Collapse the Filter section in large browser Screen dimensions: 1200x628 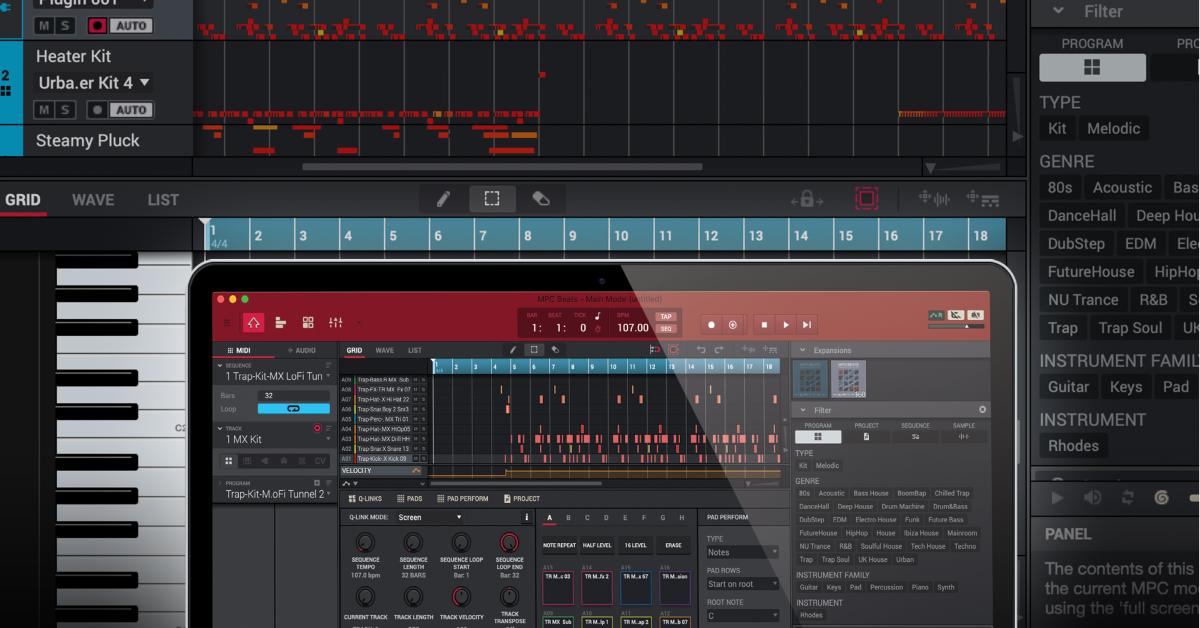tap(1059, 12)
